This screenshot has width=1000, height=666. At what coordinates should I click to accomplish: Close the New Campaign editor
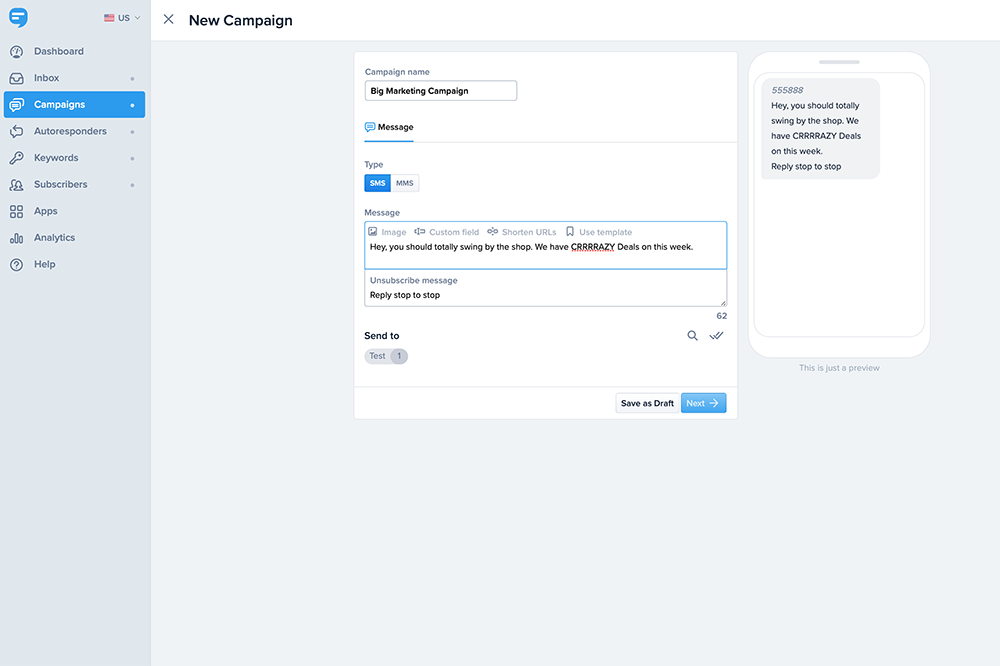click(x=168, y=20)
